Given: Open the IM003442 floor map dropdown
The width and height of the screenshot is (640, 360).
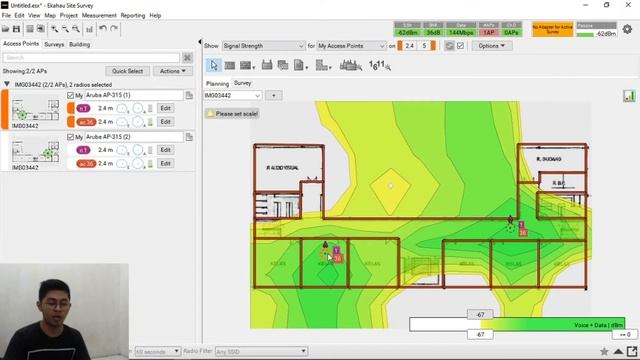Looking at the screenshot, I should point(232,96).
